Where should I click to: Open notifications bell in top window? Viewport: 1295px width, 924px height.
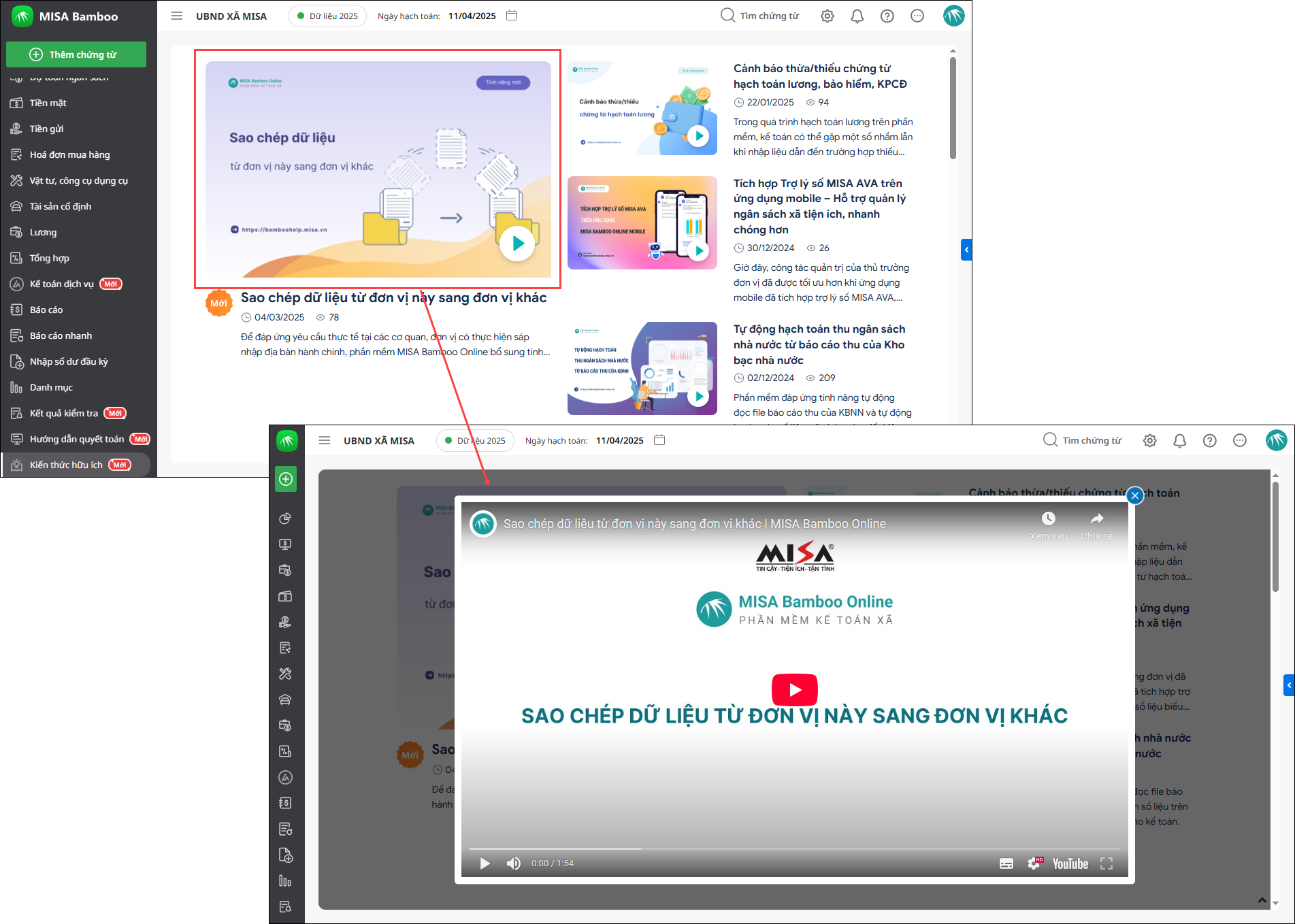point(857,16)
